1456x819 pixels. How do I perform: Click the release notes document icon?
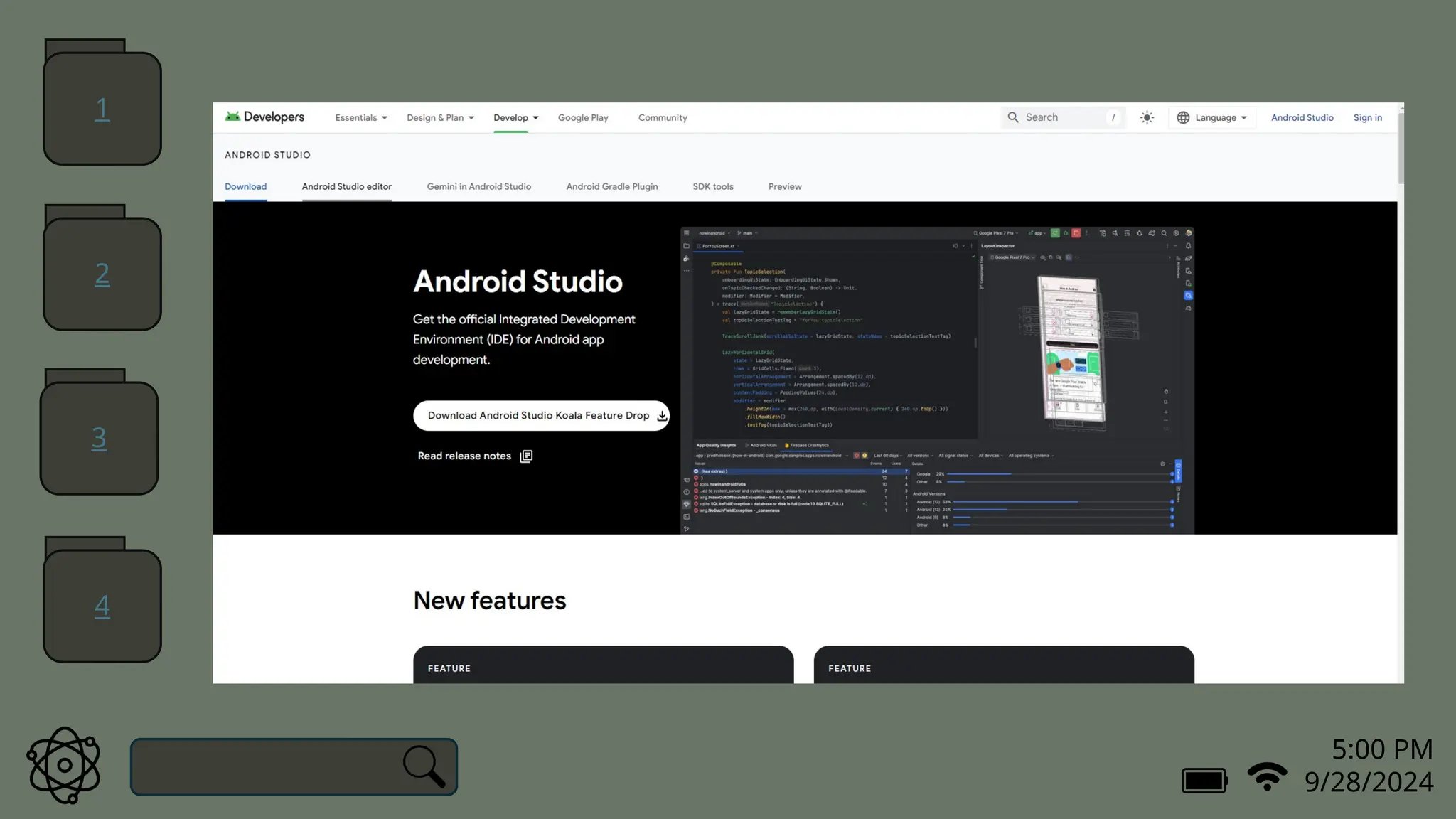pyautogui.click(x=526, y=456)
